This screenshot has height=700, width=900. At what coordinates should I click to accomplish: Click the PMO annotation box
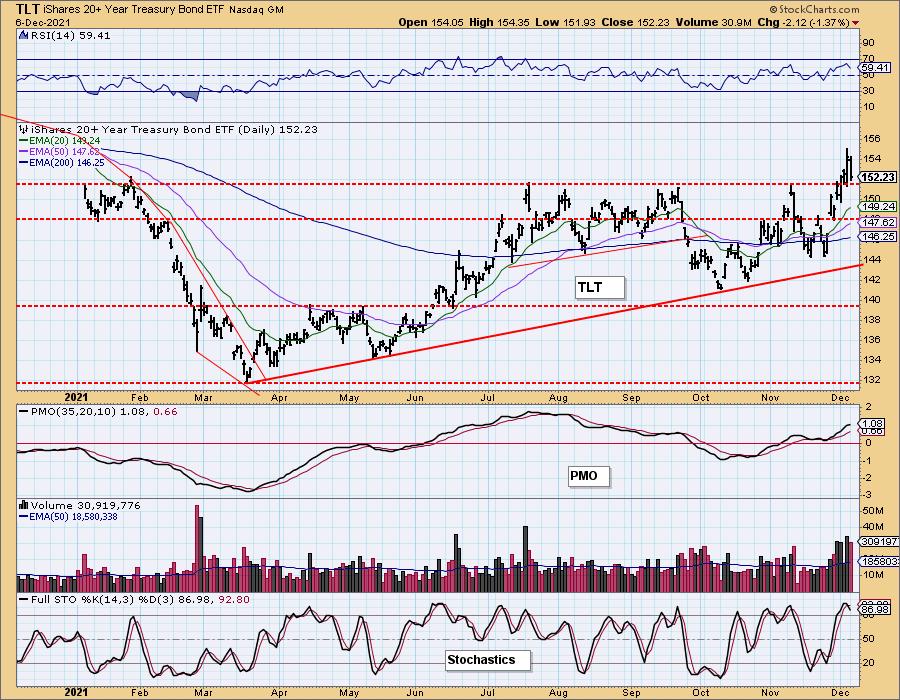[588, 476]
